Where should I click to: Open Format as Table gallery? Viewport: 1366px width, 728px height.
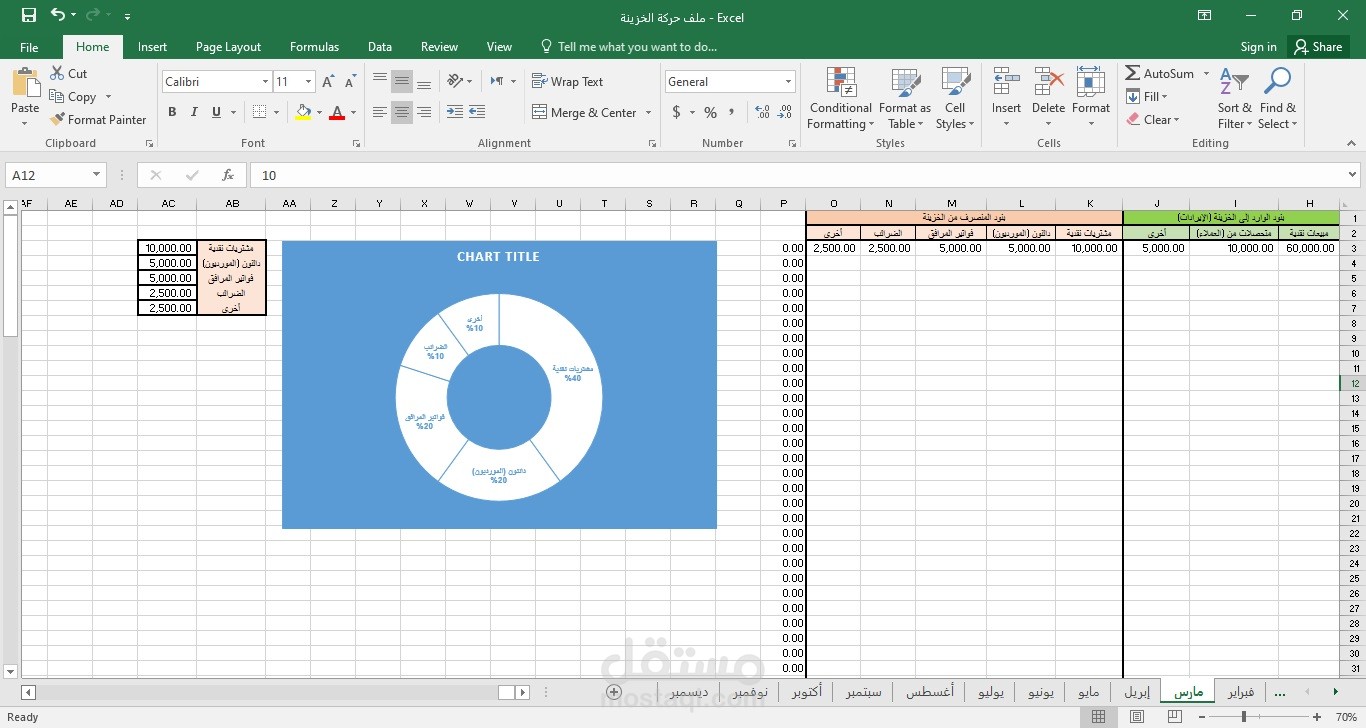click(905, 98)
